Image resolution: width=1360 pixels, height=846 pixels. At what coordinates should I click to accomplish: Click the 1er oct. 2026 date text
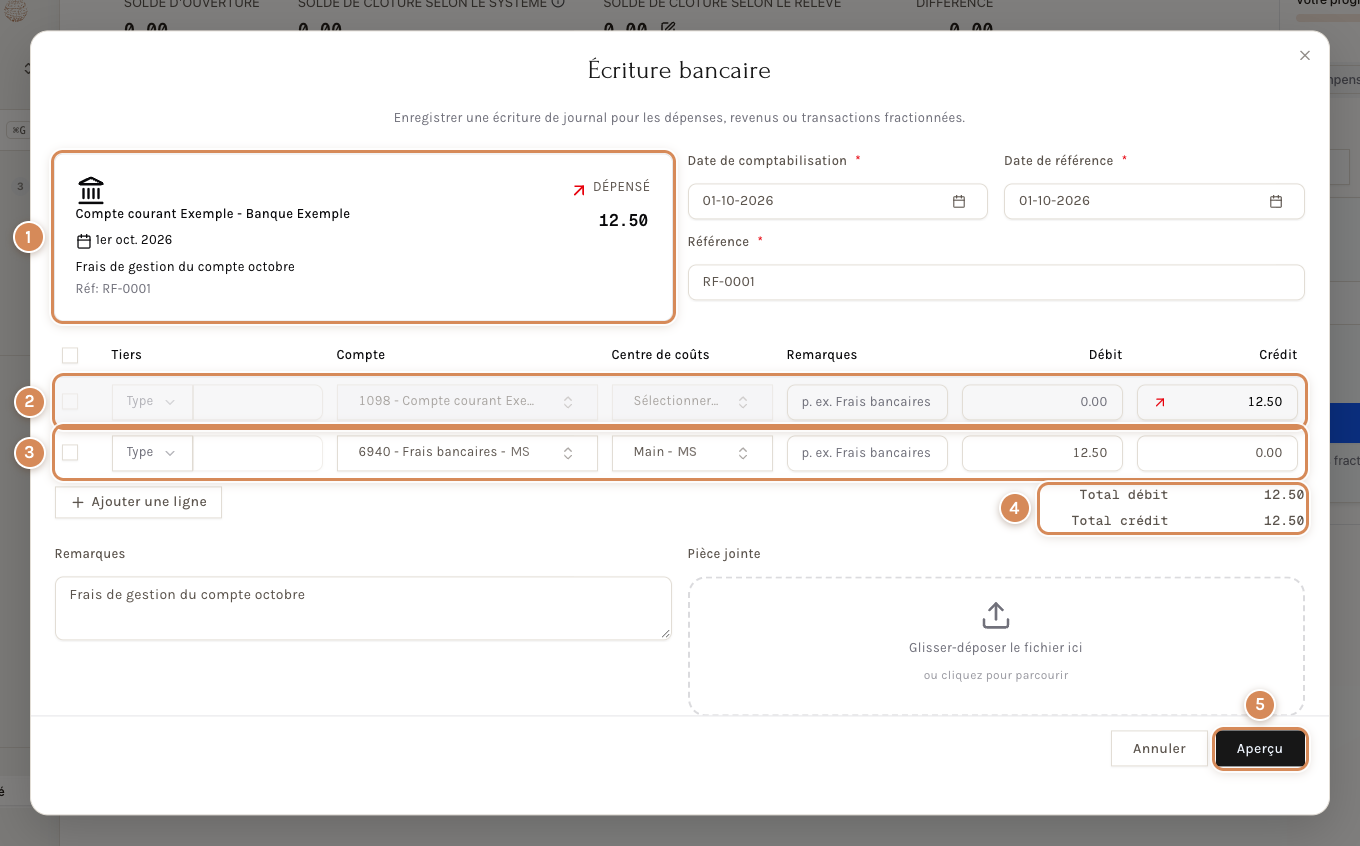(x=134, y=240)
